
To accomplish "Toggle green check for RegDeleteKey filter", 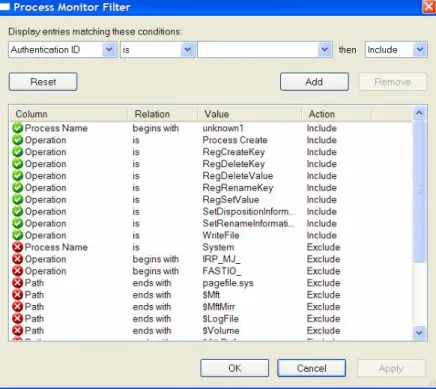I will 17,164.
